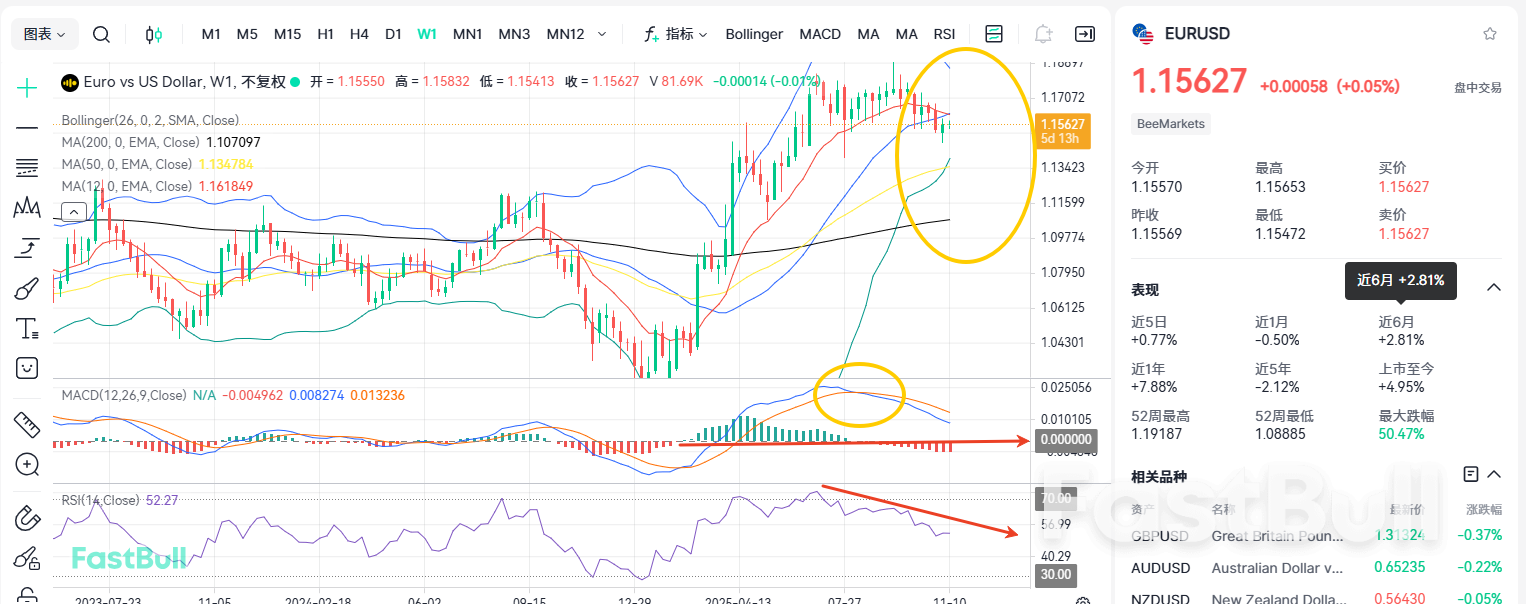Open the chart layout split icon
The image size is (1526, 604).
click(994, 33)
